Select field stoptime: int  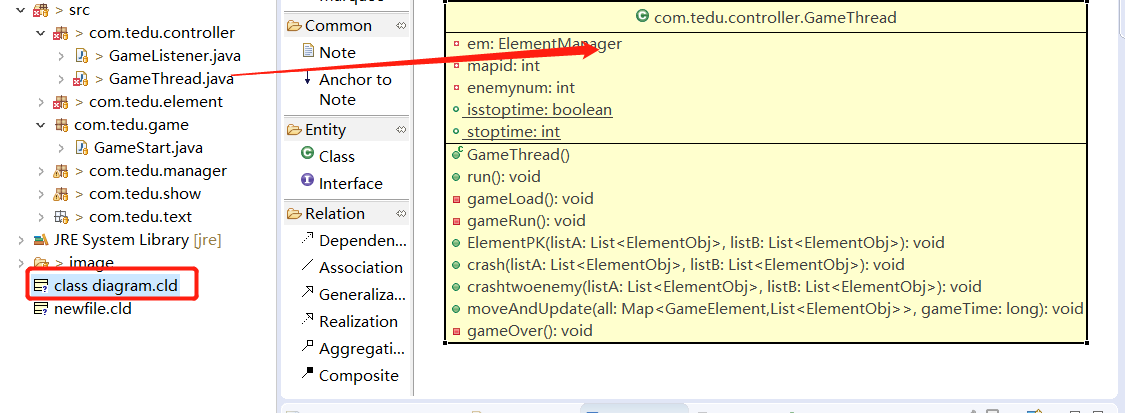(513, 133)
